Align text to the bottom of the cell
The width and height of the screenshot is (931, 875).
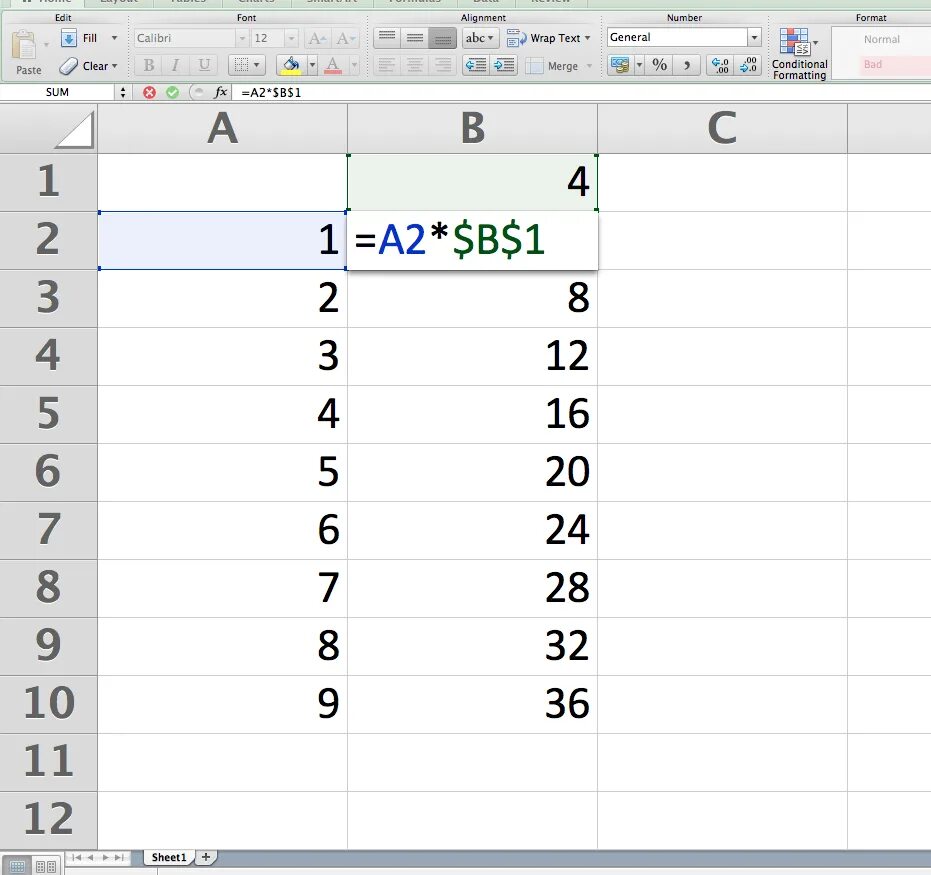442,39
